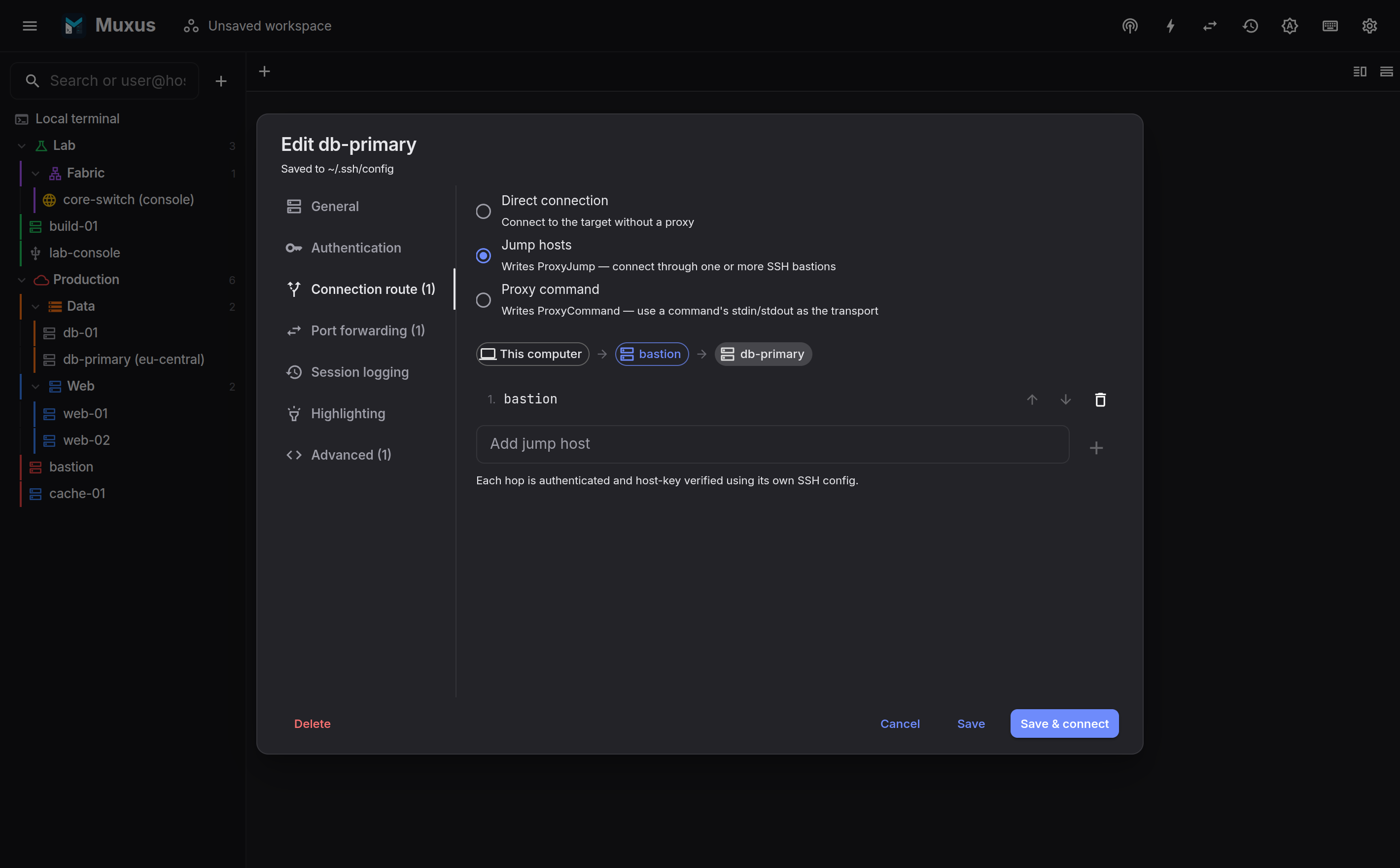The height and width of the screenshot is (868, 1400).
Task: Open a new tab with plus icon
Action: 265,71
